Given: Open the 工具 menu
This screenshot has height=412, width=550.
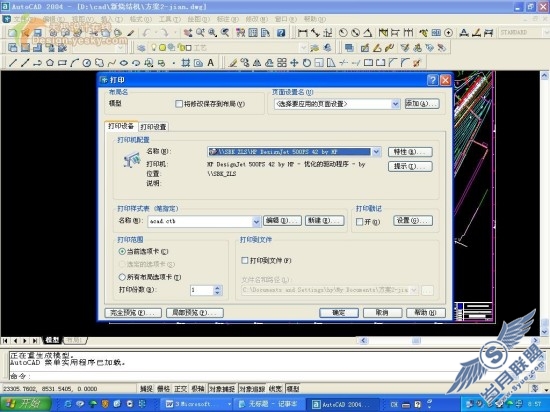Looking at the screenshot, I should point(170,19).
